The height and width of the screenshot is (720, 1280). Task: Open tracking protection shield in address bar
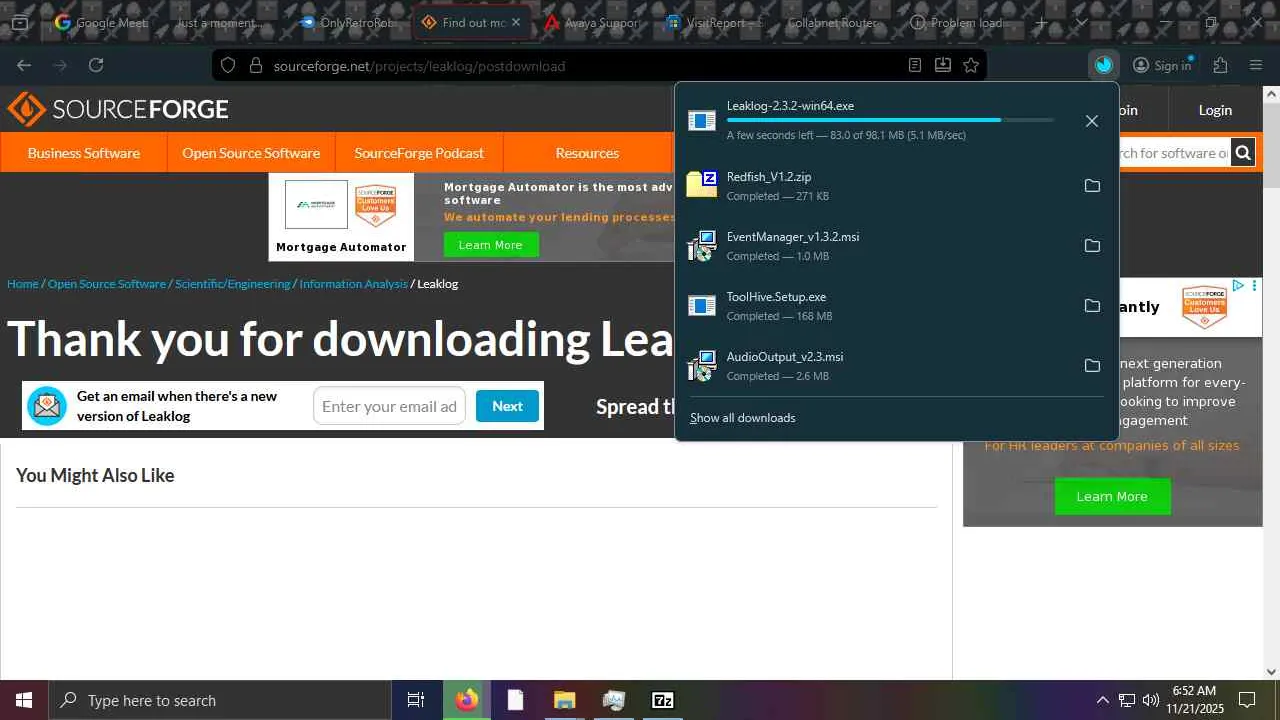coord(228,66)
